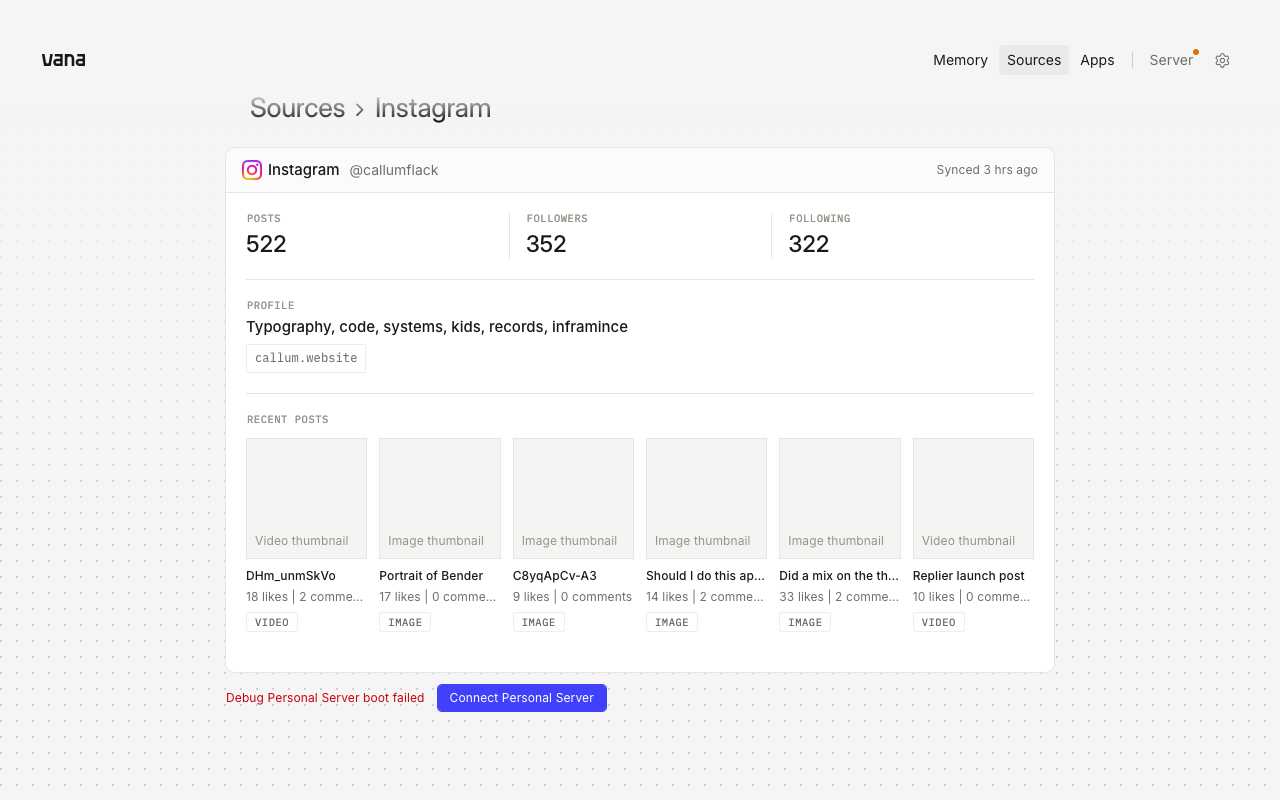Open the Replier launch post thumbnail
This screenshot has height=800, width=1280.
(973, 498)
